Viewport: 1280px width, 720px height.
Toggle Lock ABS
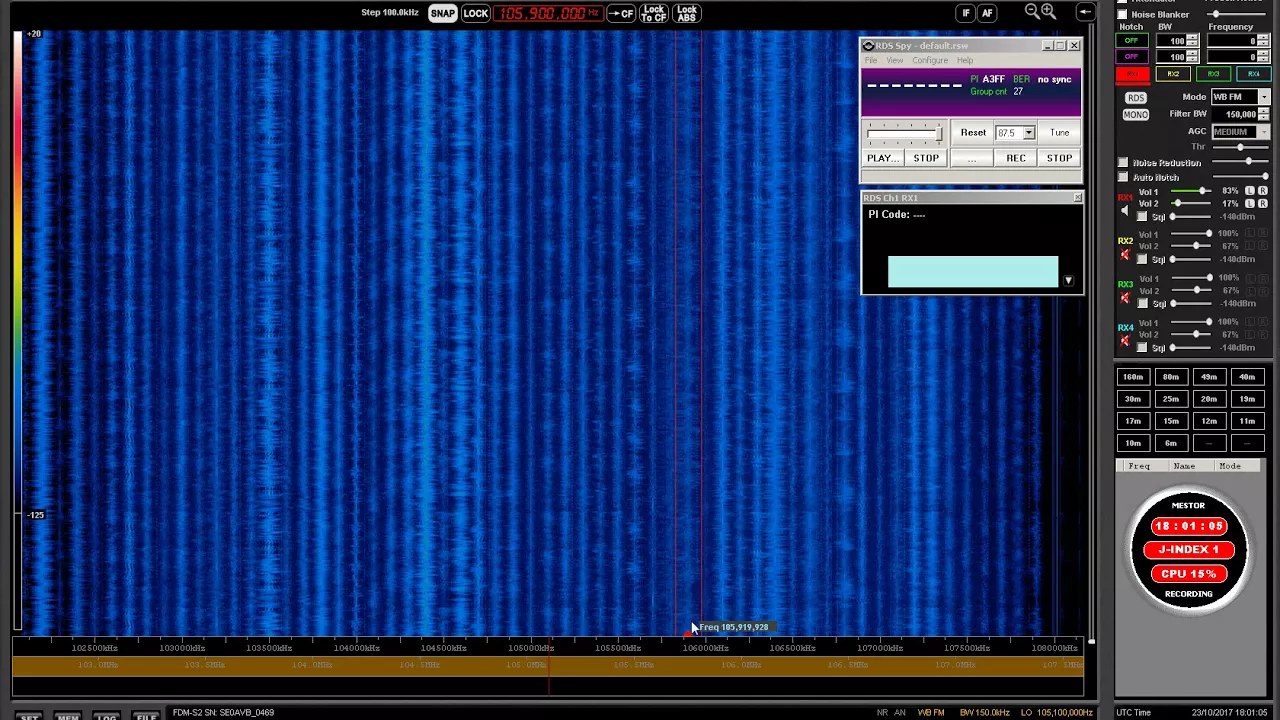point(687,13)
